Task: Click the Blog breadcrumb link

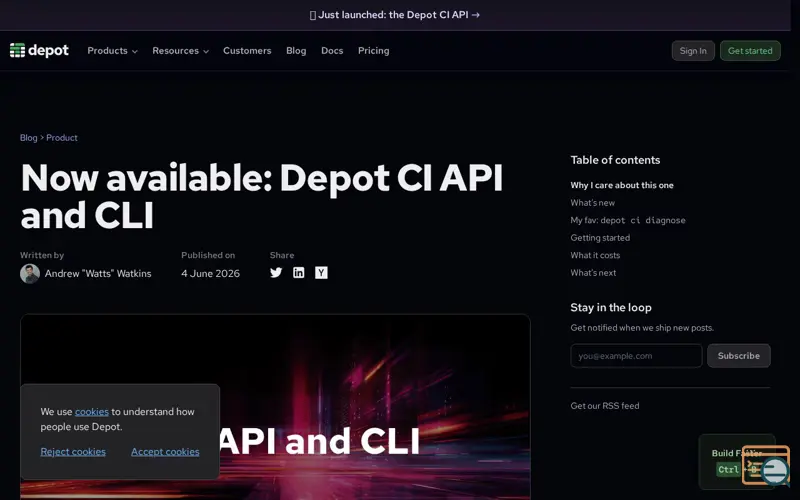Action: [29, 138]
